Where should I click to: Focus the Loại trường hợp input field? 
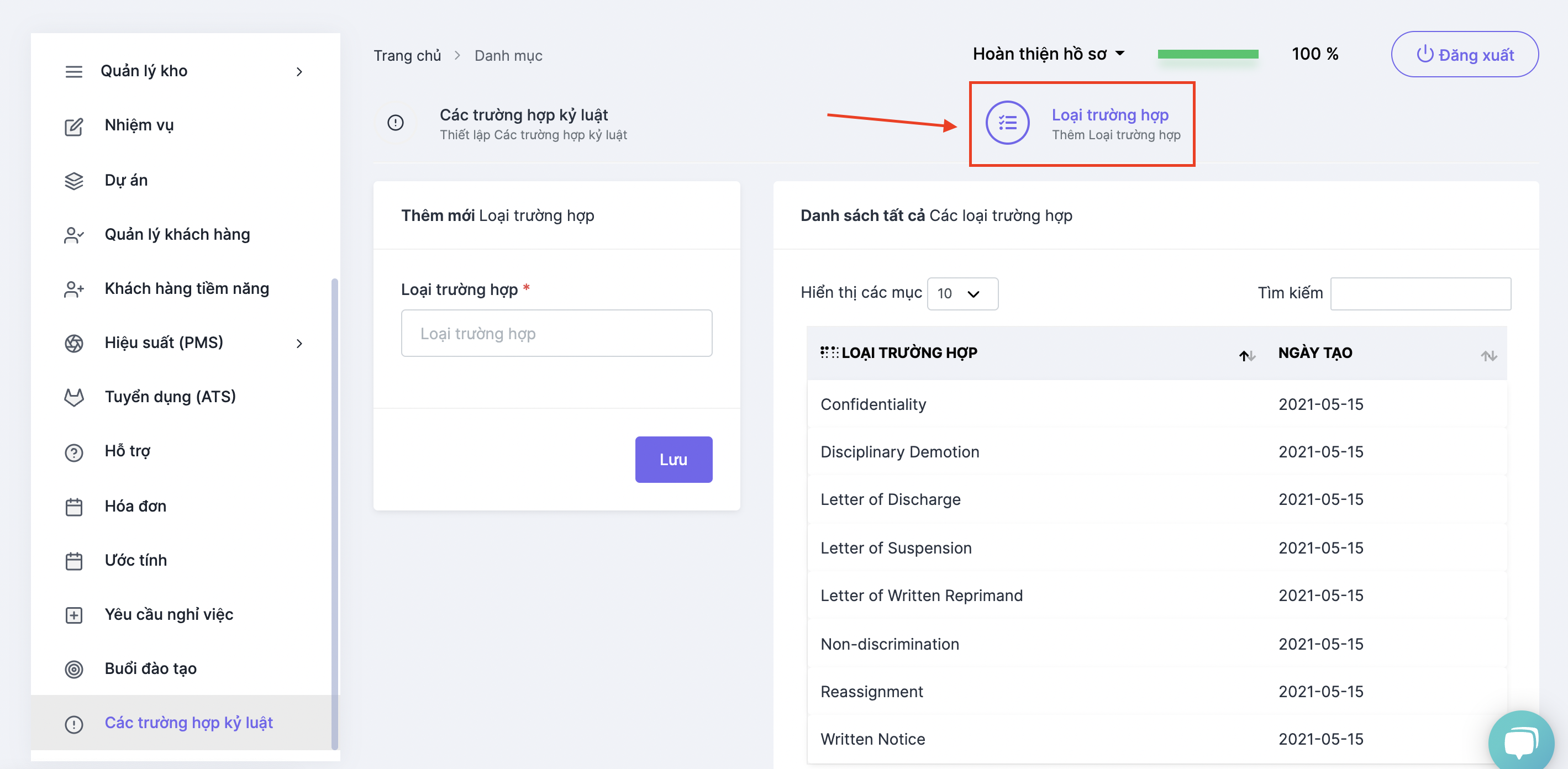(556, 334)
